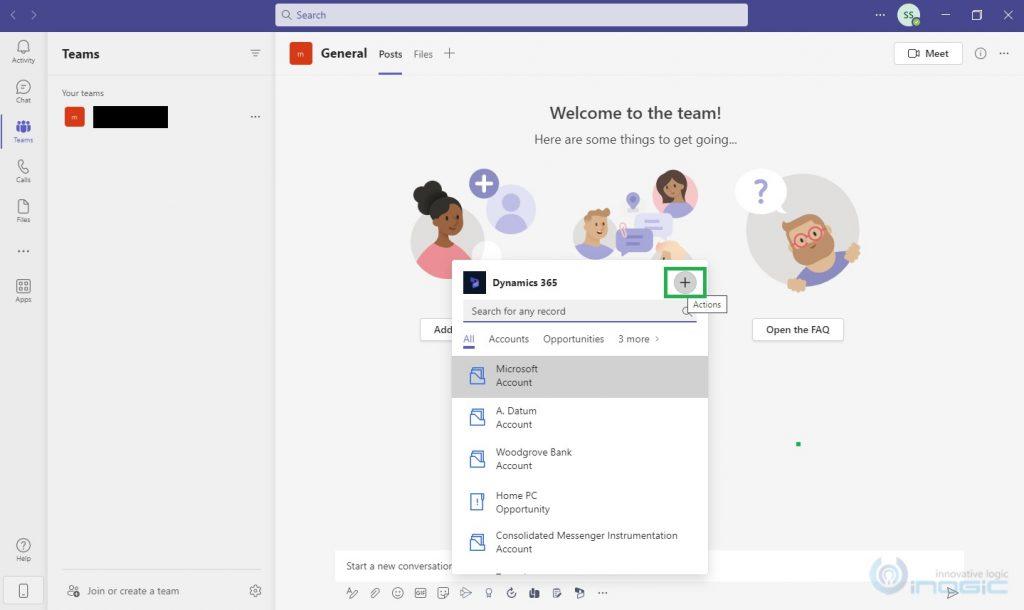Select the team's red avatar in Your teams
This screenshot has width=1024, height=610.
[74, 117]
